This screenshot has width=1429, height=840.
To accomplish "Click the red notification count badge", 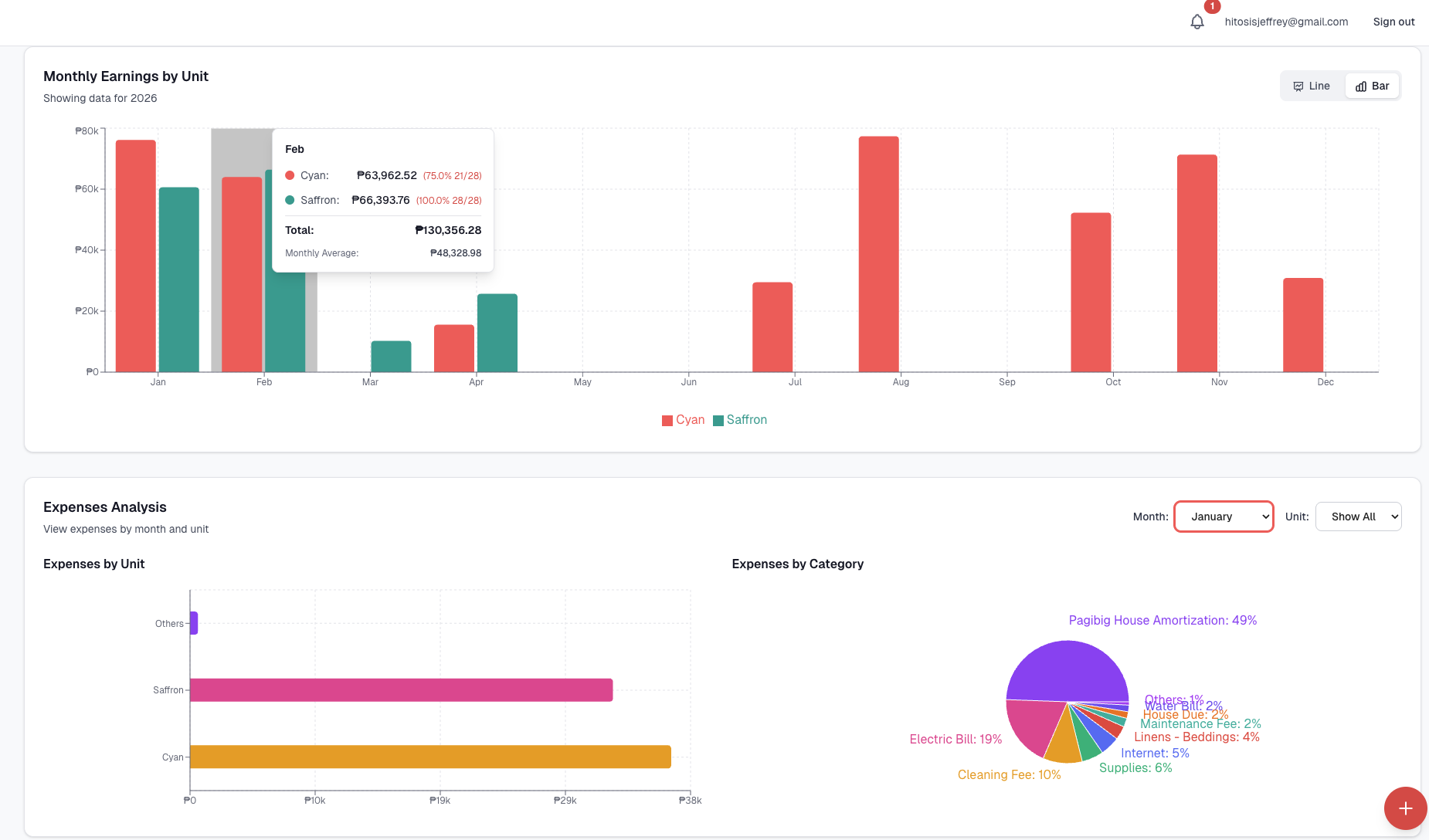I will (1212, 6).
